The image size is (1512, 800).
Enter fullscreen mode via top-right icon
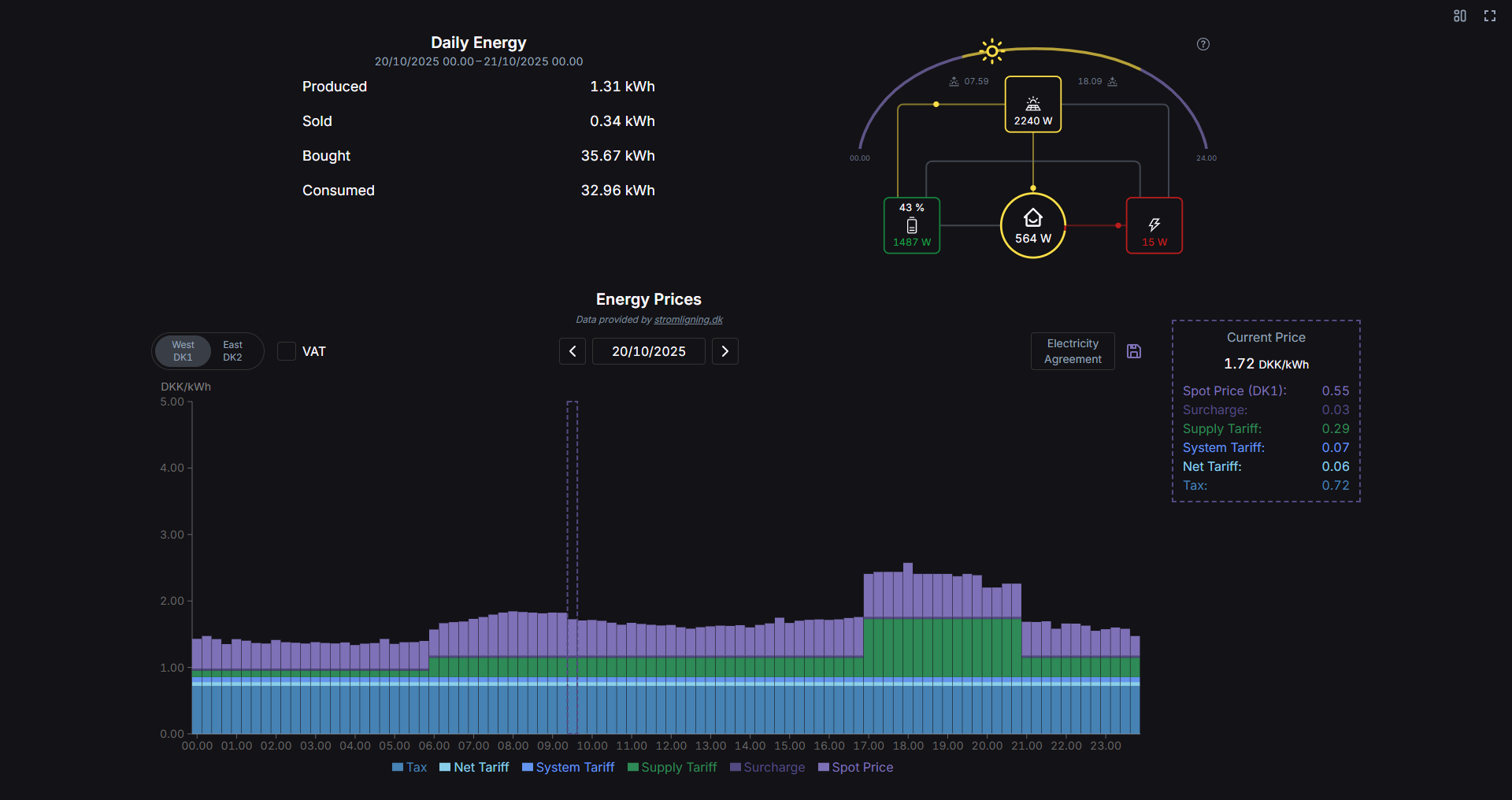(x=1489, y=16)
